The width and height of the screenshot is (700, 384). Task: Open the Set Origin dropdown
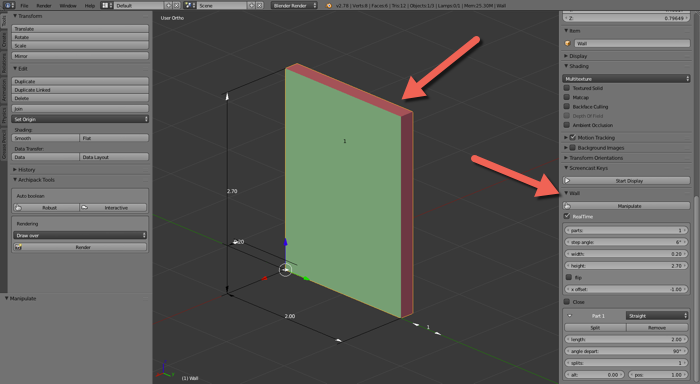(80, 119)
